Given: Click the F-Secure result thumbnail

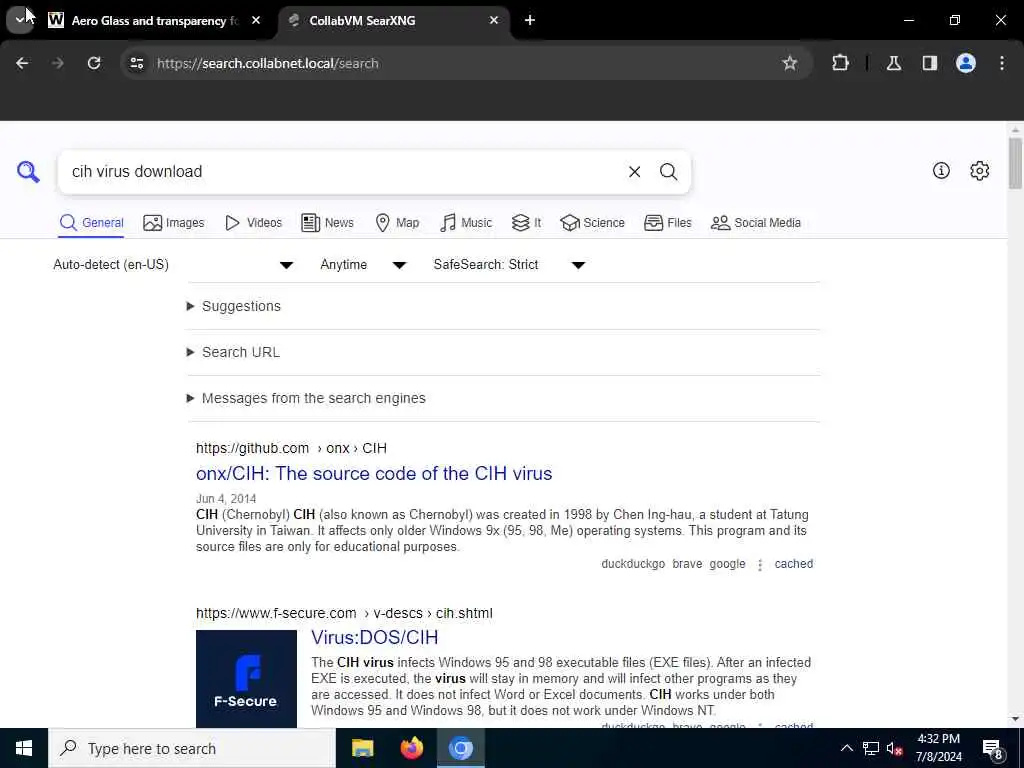Looking at the screenshot, I should 246,679.
